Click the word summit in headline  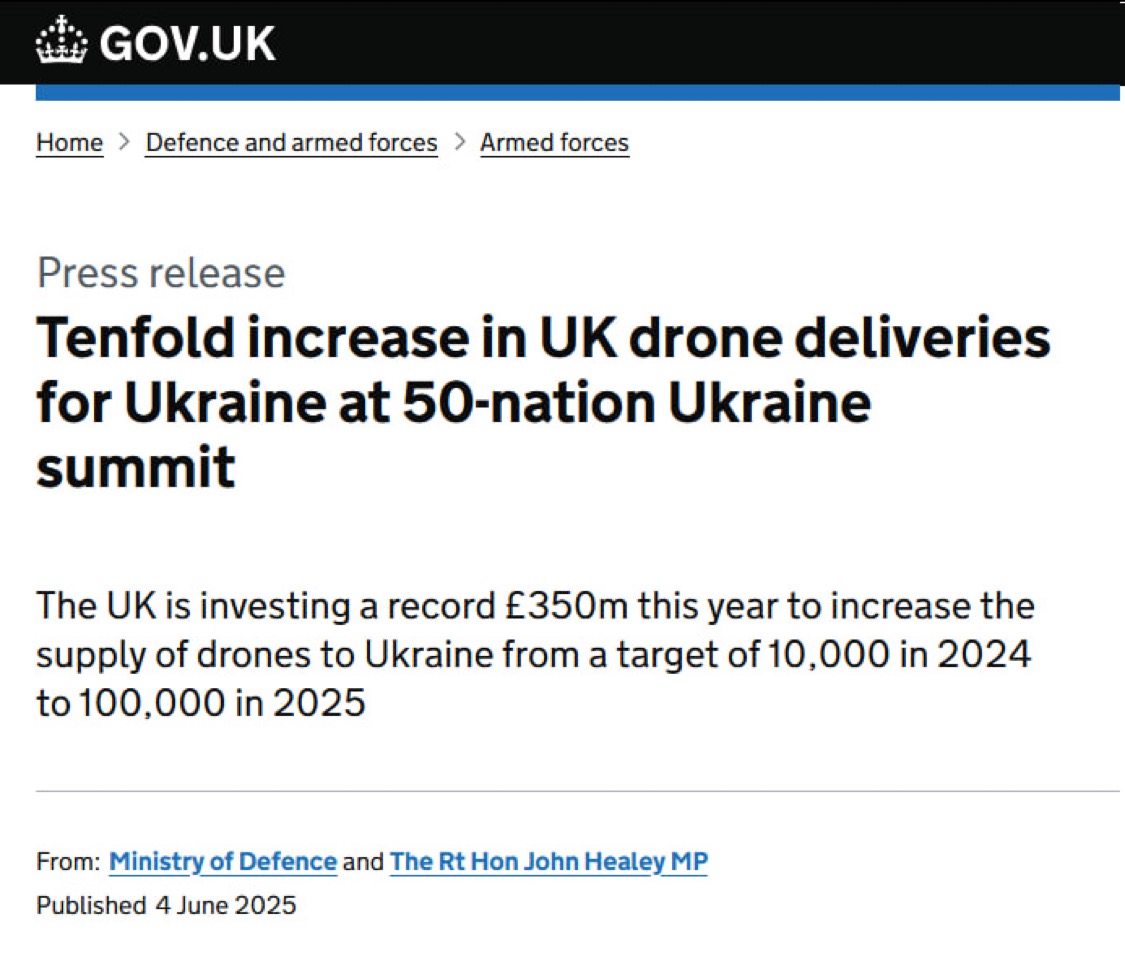coord(135,468)
